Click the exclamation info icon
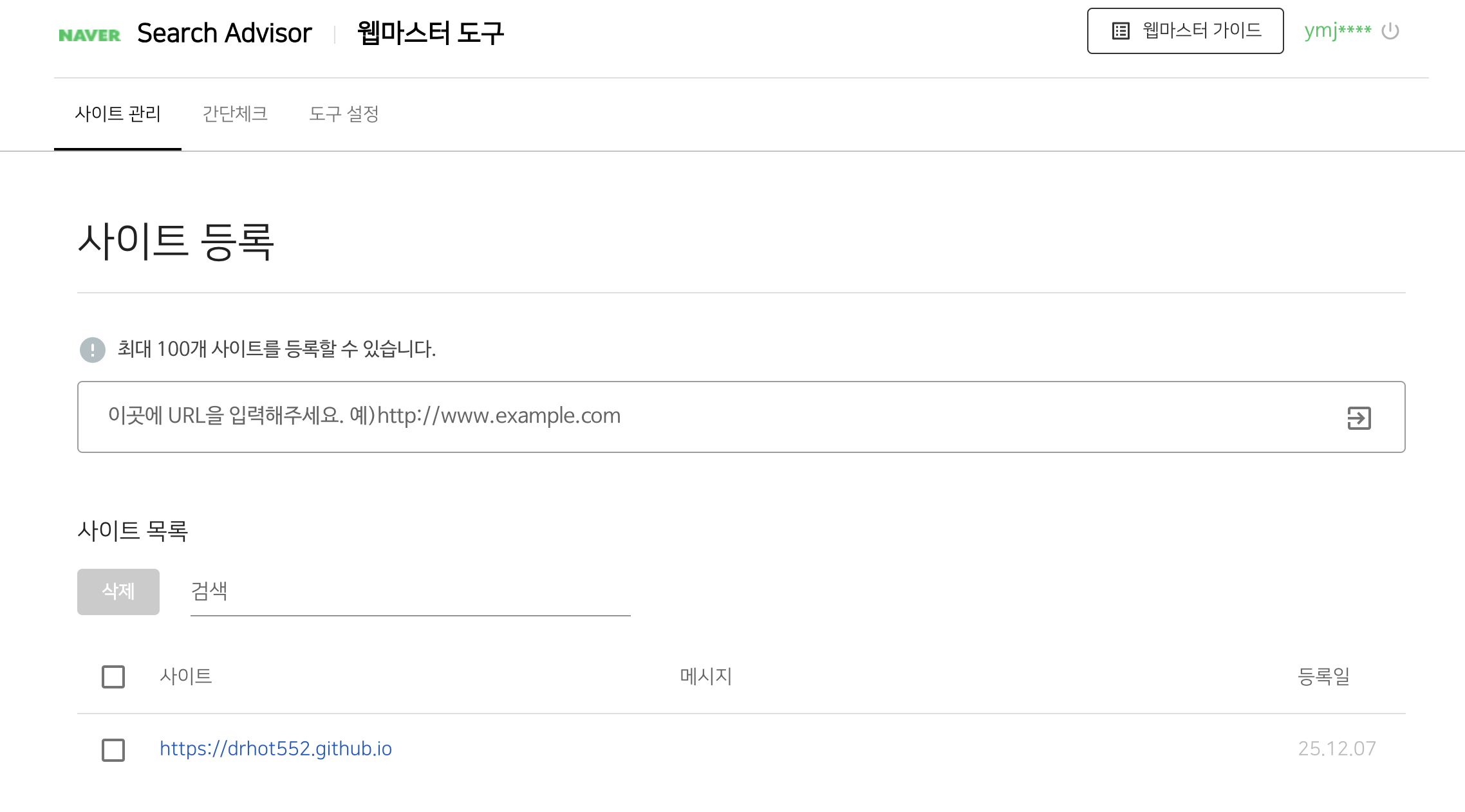1465x812 pixels. coord(93,350)
